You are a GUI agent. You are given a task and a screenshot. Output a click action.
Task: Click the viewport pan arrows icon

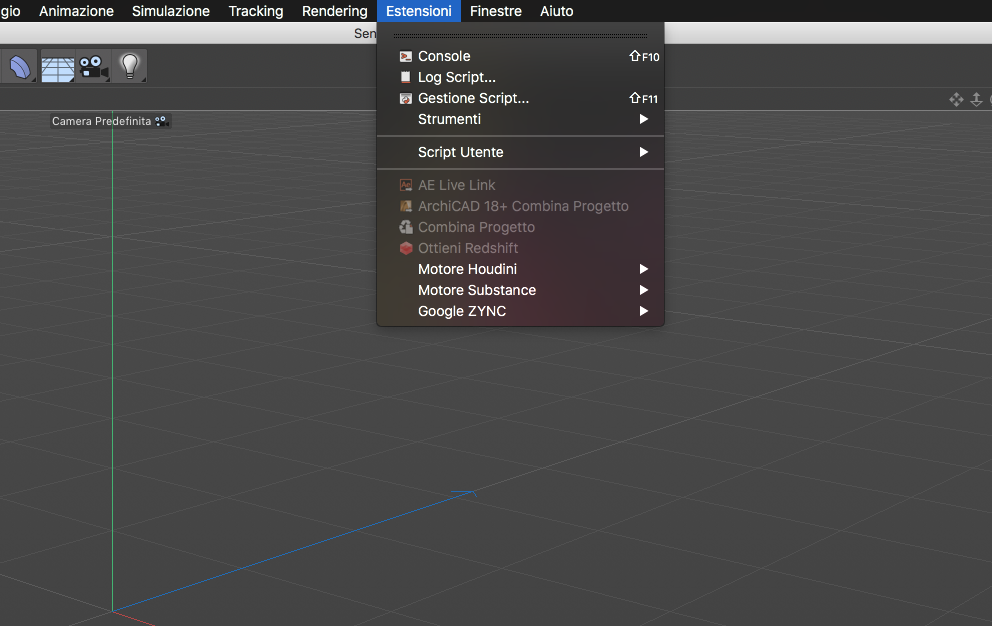[956, 99]
